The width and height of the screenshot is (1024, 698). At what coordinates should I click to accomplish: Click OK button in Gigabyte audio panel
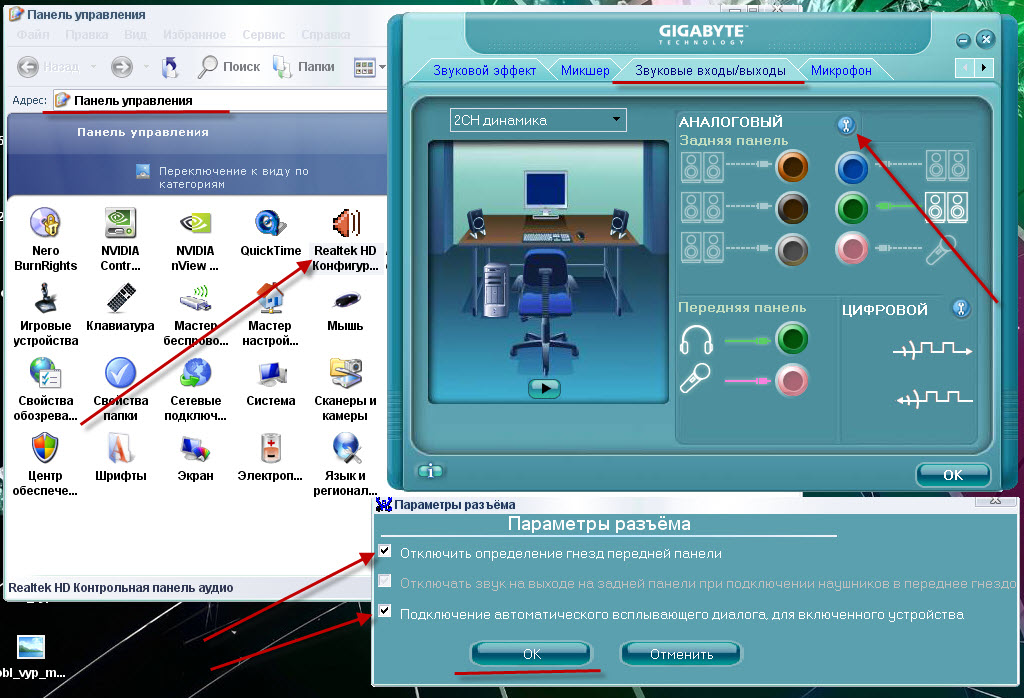(x=953, y=475)
